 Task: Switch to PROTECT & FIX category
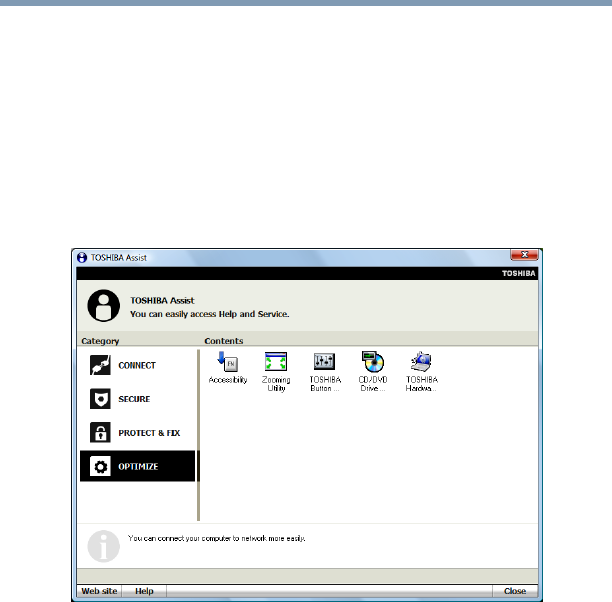(137, 433)
